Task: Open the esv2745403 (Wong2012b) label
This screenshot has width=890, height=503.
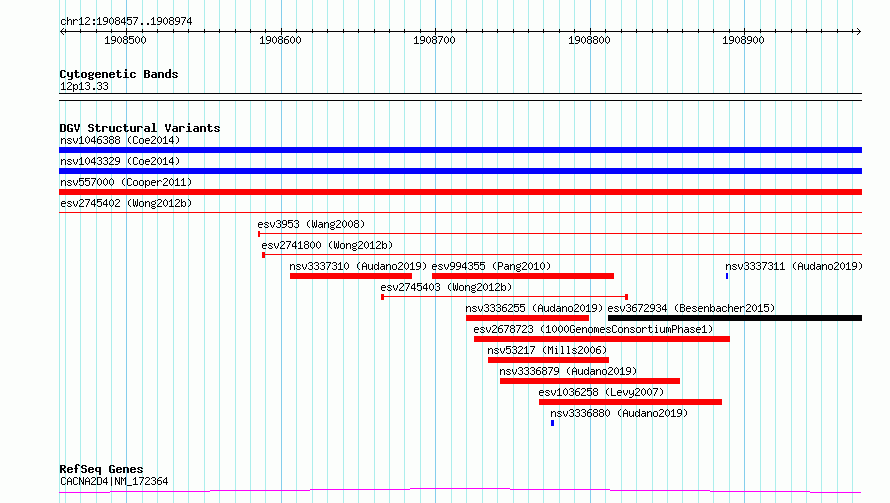Action: click(446, 287)
